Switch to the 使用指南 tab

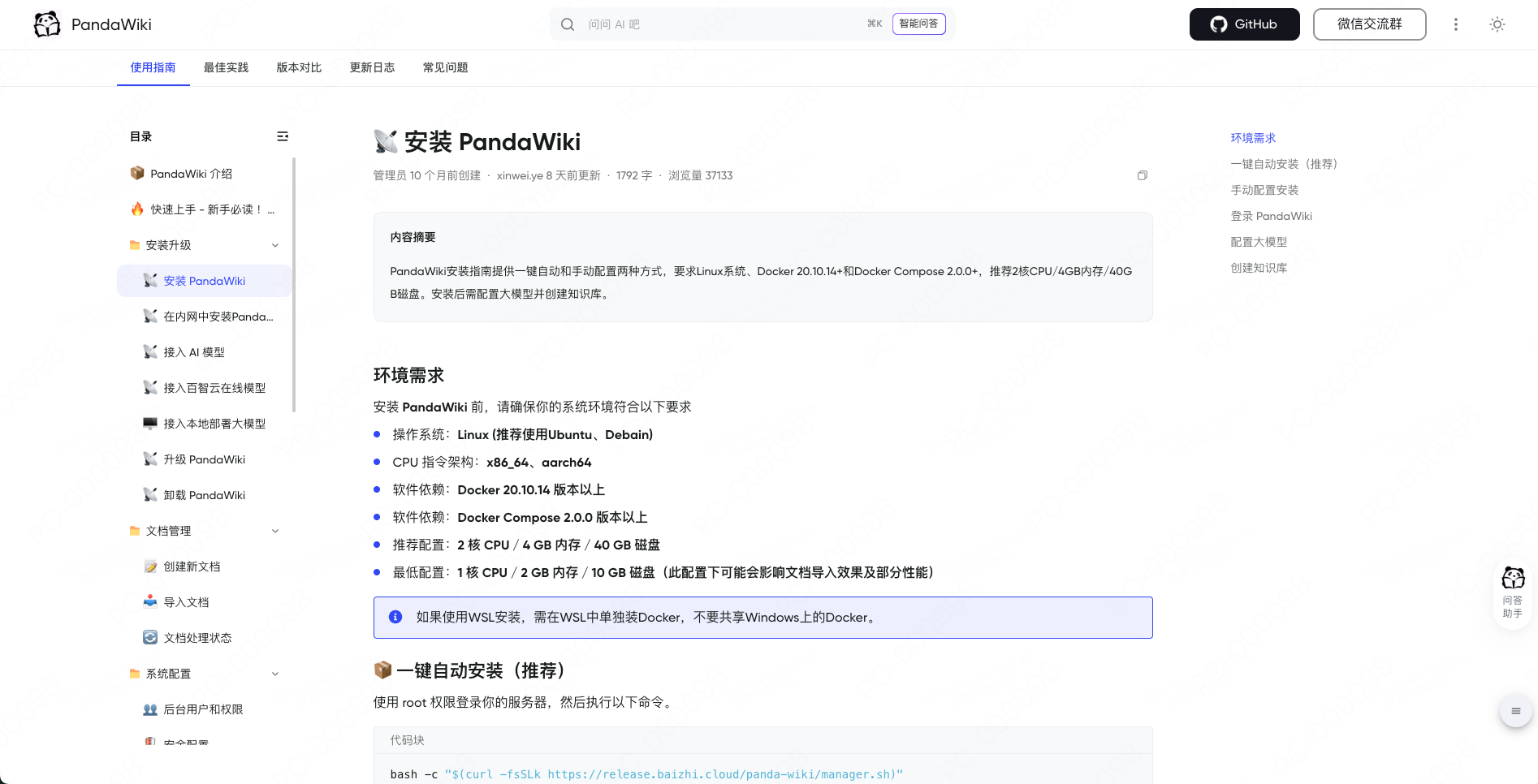click(x=153, y=67)
